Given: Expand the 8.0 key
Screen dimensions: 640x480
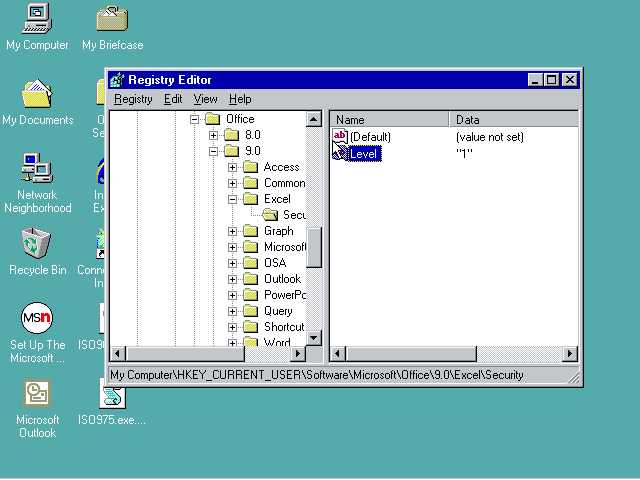Looking at the screenshot, I should coord(213,135).
